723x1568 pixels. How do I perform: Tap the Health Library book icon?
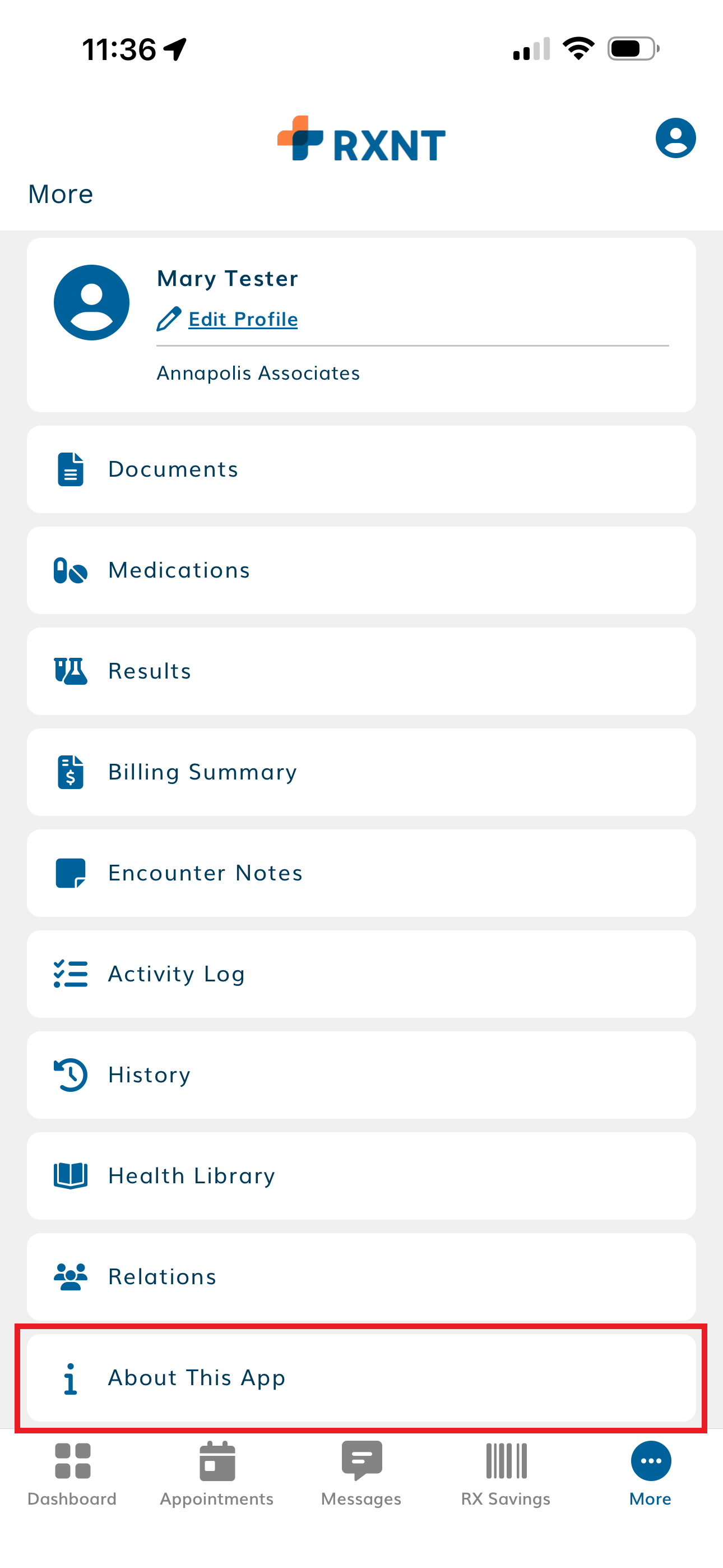point(71,1175)
